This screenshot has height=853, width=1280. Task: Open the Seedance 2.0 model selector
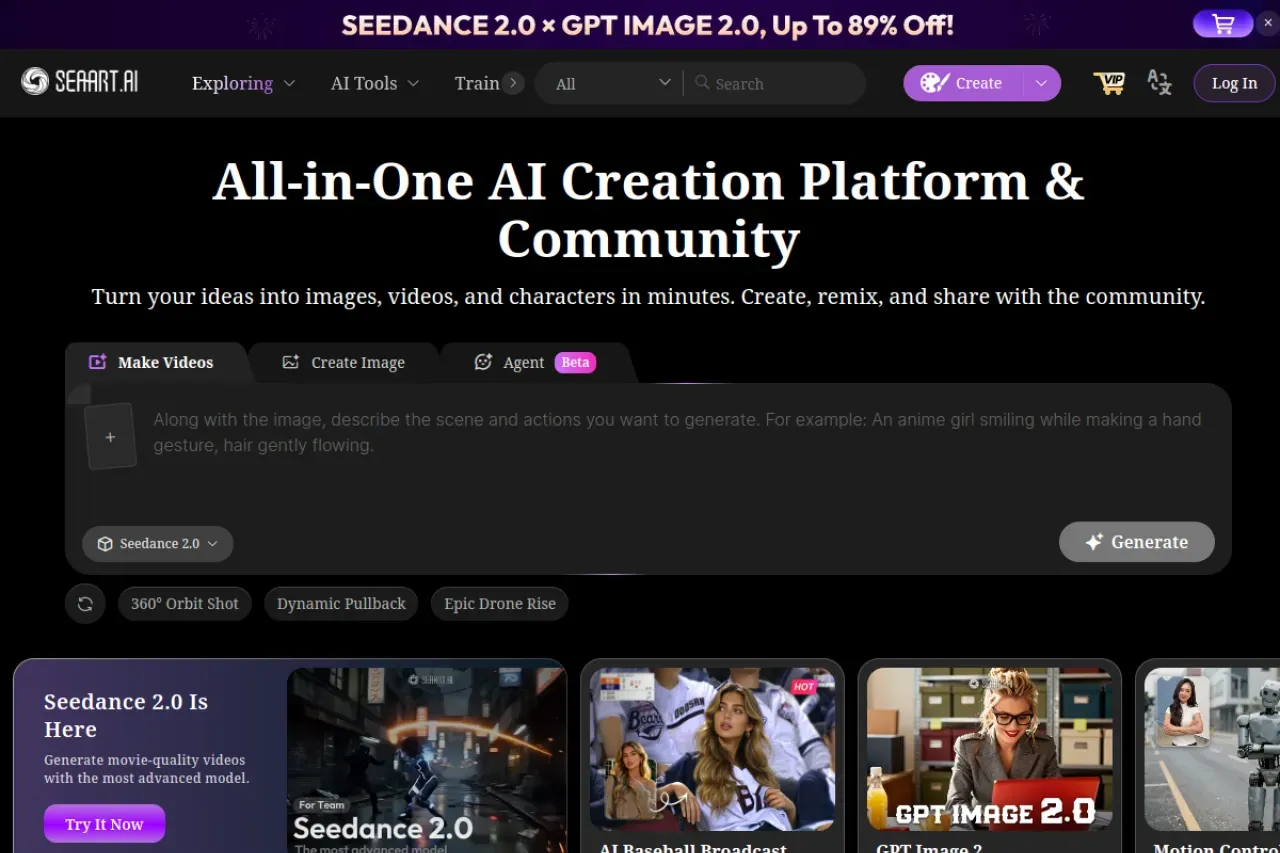[158, 544]
